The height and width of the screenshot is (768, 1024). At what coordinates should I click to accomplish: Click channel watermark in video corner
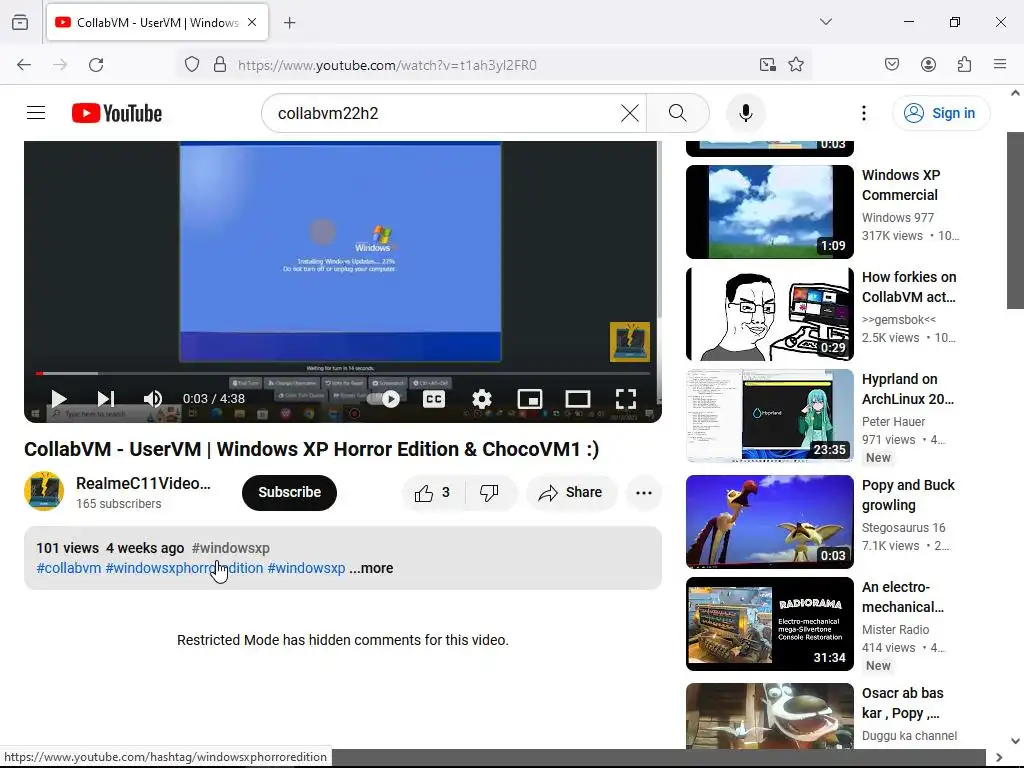[630, 342]
